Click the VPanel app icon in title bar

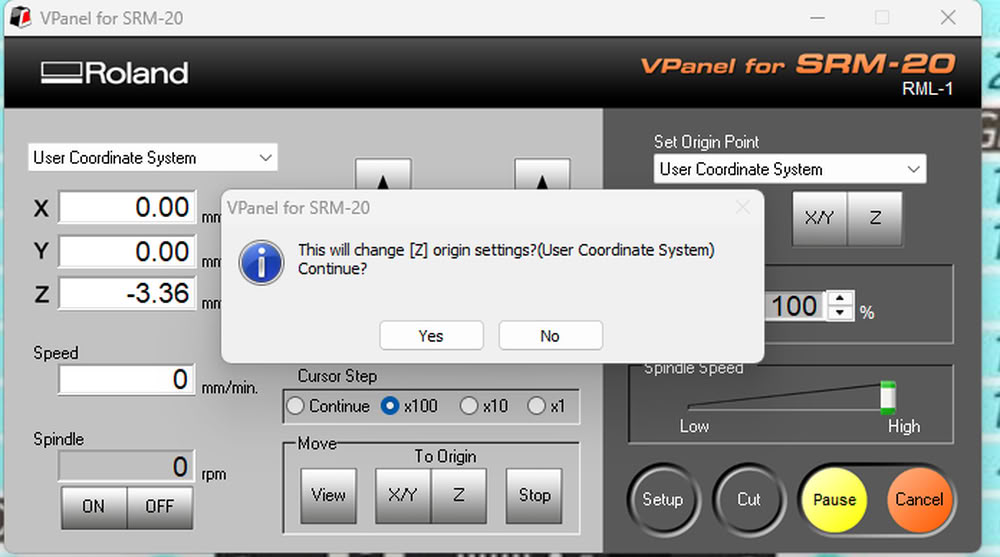point(20,17)
